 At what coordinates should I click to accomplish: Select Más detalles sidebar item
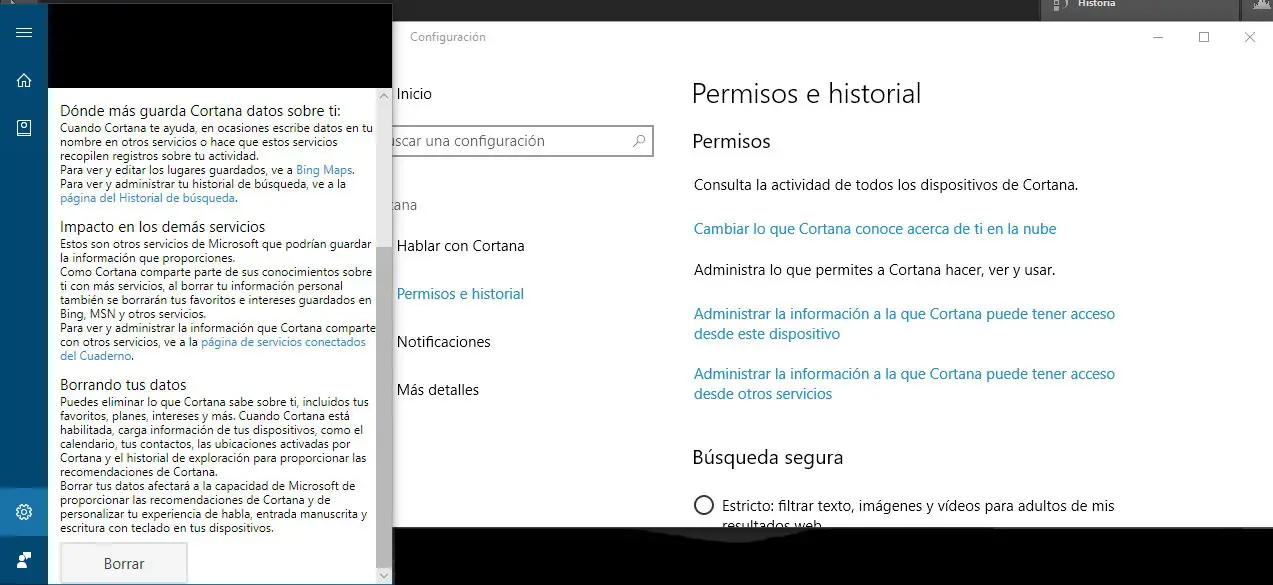click(x=437, y=390)
